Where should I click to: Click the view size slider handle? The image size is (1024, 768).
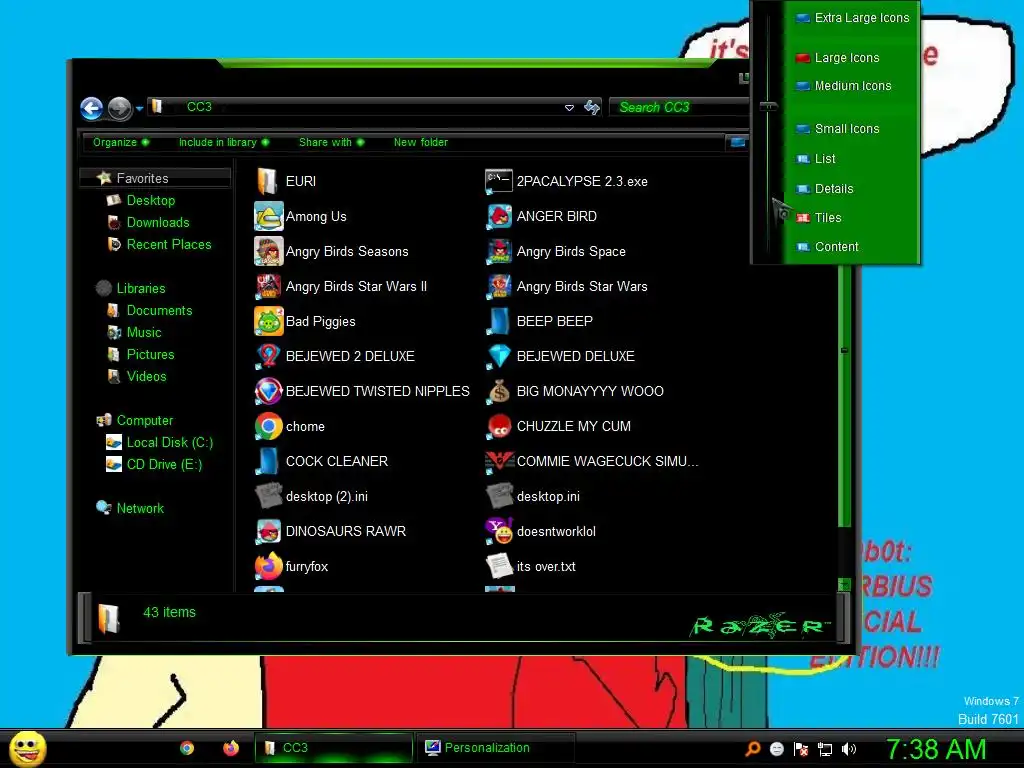point(769,106)
